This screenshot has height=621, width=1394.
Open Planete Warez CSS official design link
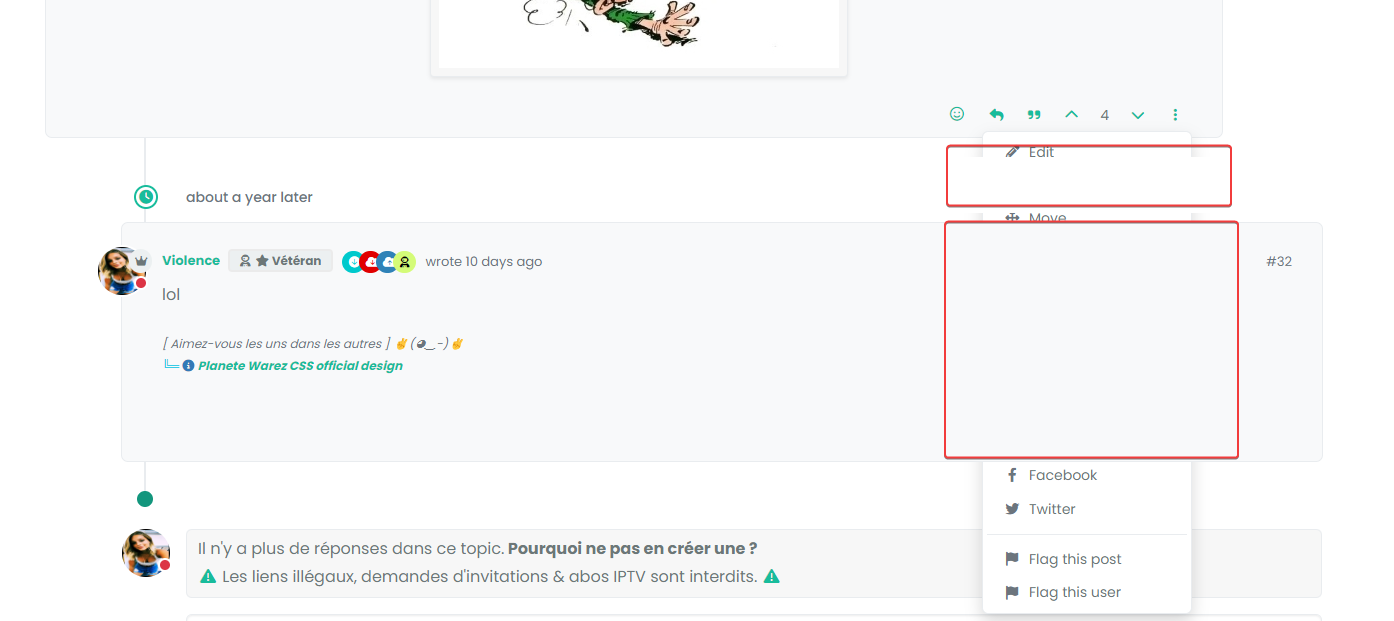pyautogui.click(x=300, y=366)
